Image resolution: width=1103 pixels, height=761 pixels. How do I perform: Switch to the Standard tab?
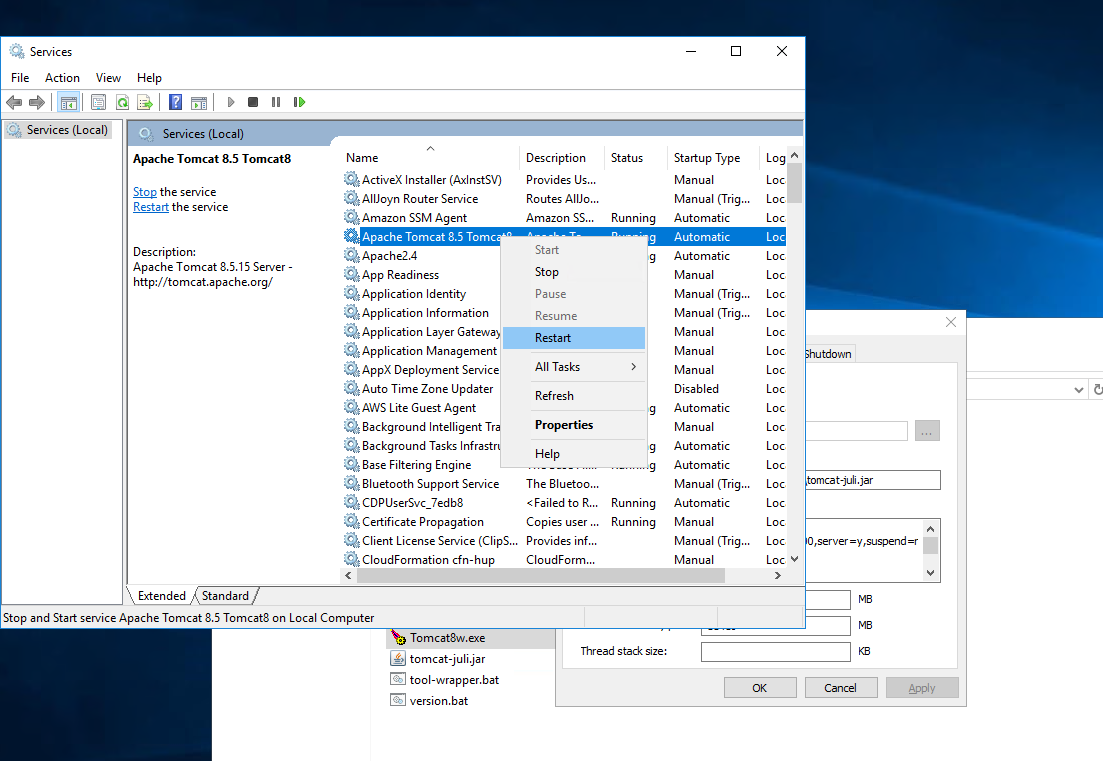coord(225,596)
